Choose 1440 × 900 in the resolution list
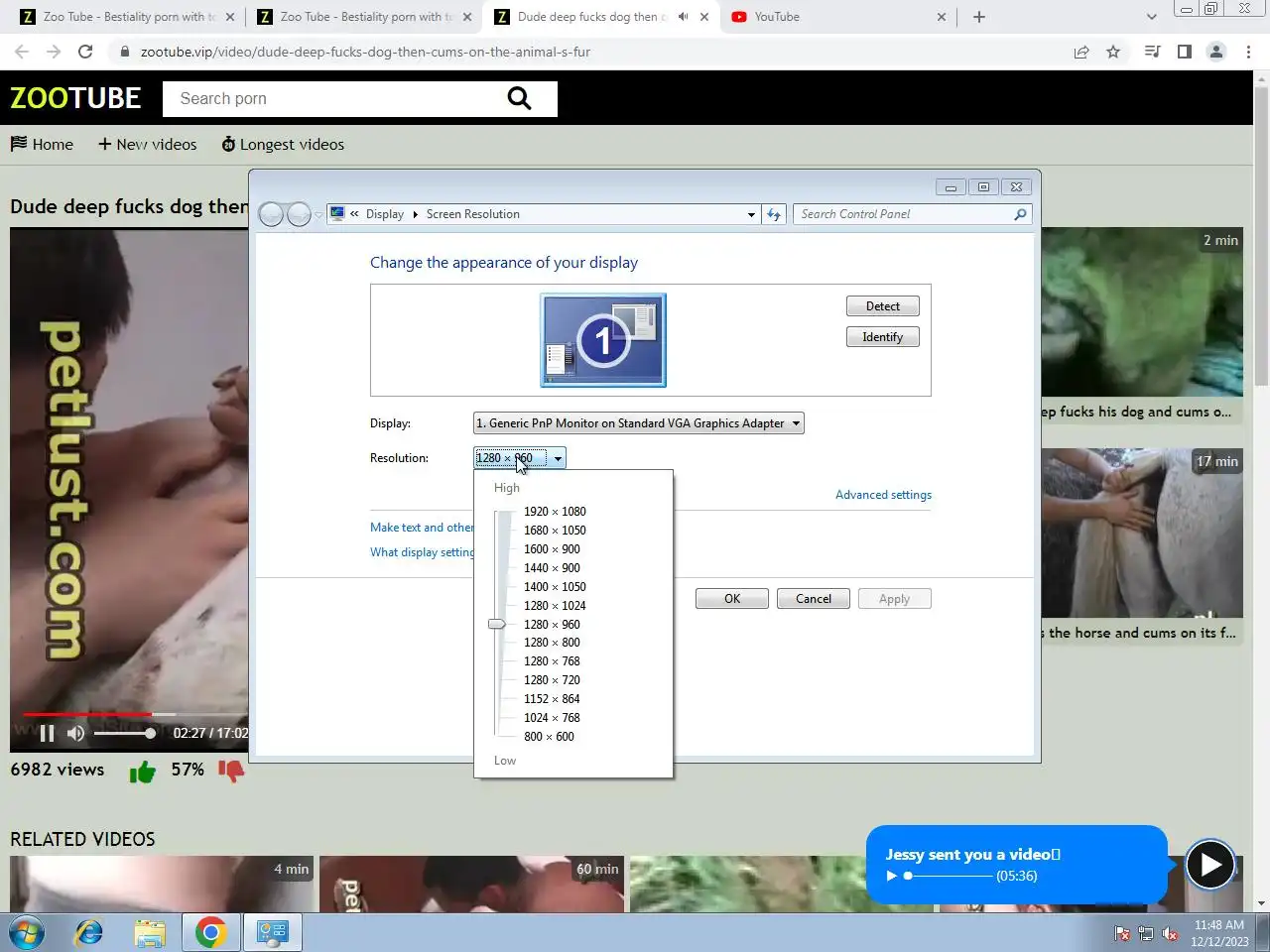 coord(552,568)
